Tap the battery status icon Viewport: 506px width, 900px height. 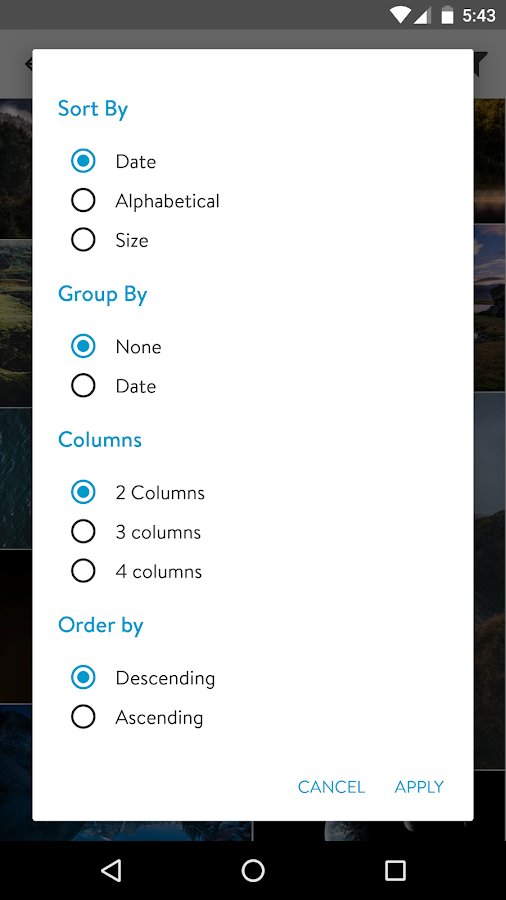pos(447,15)
